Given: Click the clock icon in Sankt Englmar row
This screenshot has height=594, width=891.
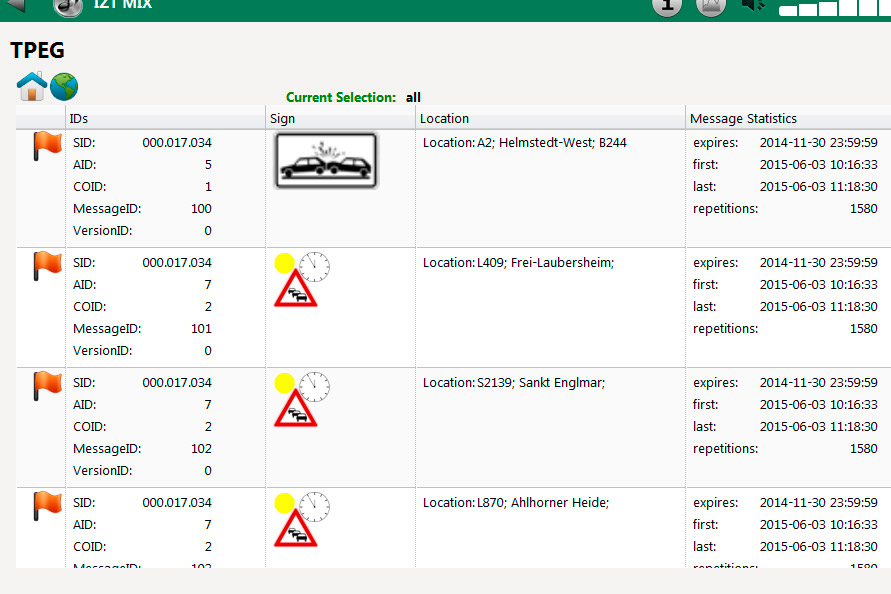Looking at the screenshot, I should [314, 387].
